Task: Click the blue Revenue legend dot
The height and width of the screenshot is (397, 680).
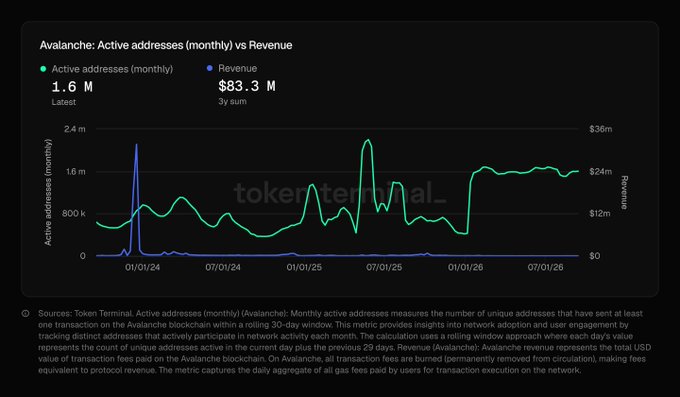Action: [210, 68]
